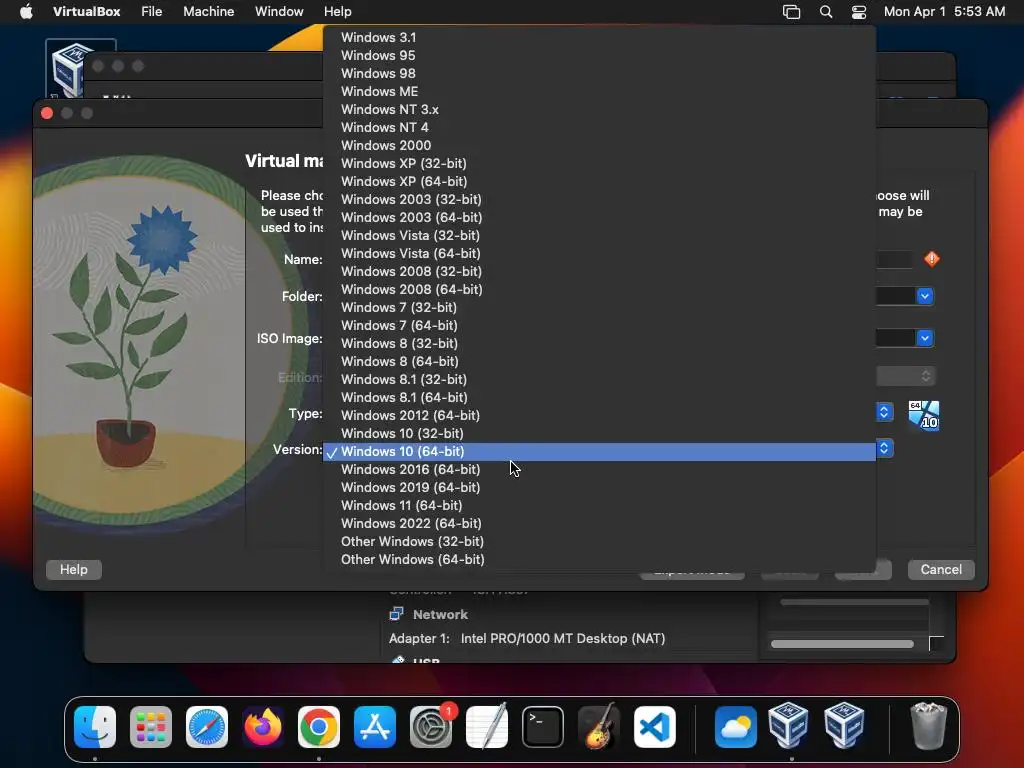The height and width of the screenshot is (768, 1024).
Task: Select Windows 8 (32-bit)
Action: 599,343
